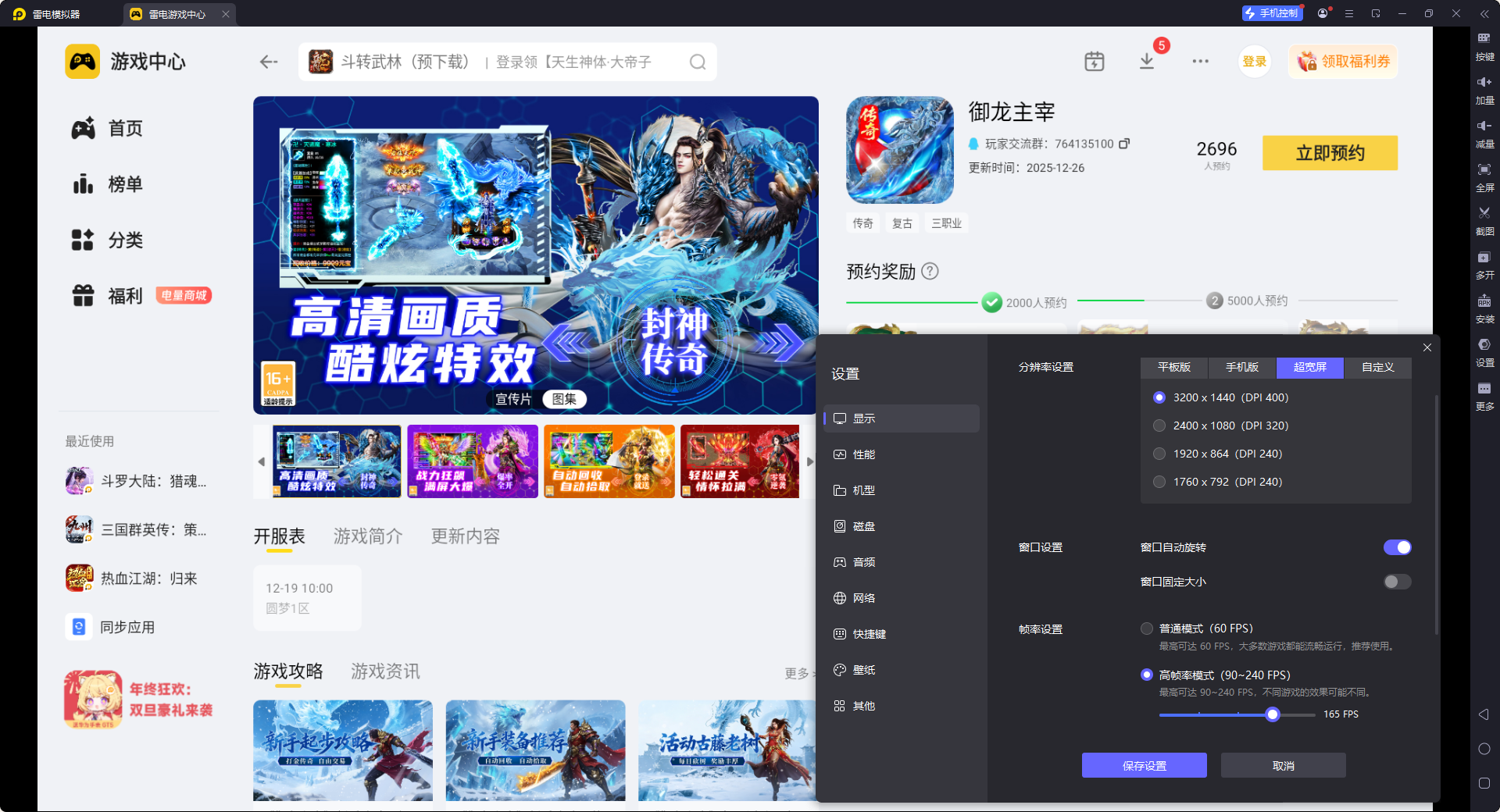Click the 立即预约 button
The height and width of the screenshot is (812, 1500).
(1330, 153)
